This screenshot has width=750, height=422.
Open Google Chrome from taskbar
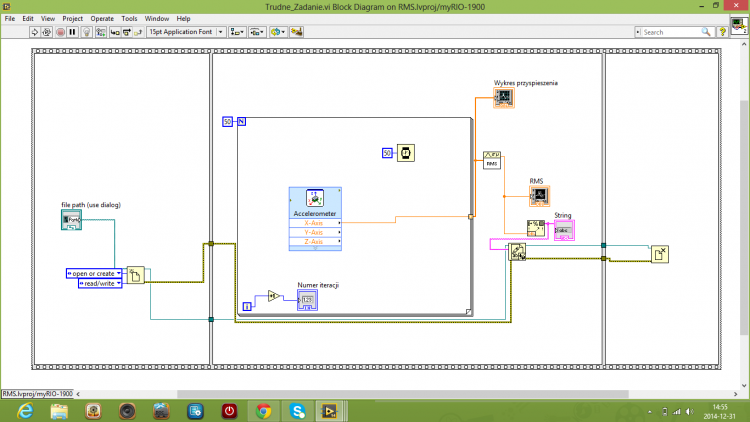tap(263, 411)
